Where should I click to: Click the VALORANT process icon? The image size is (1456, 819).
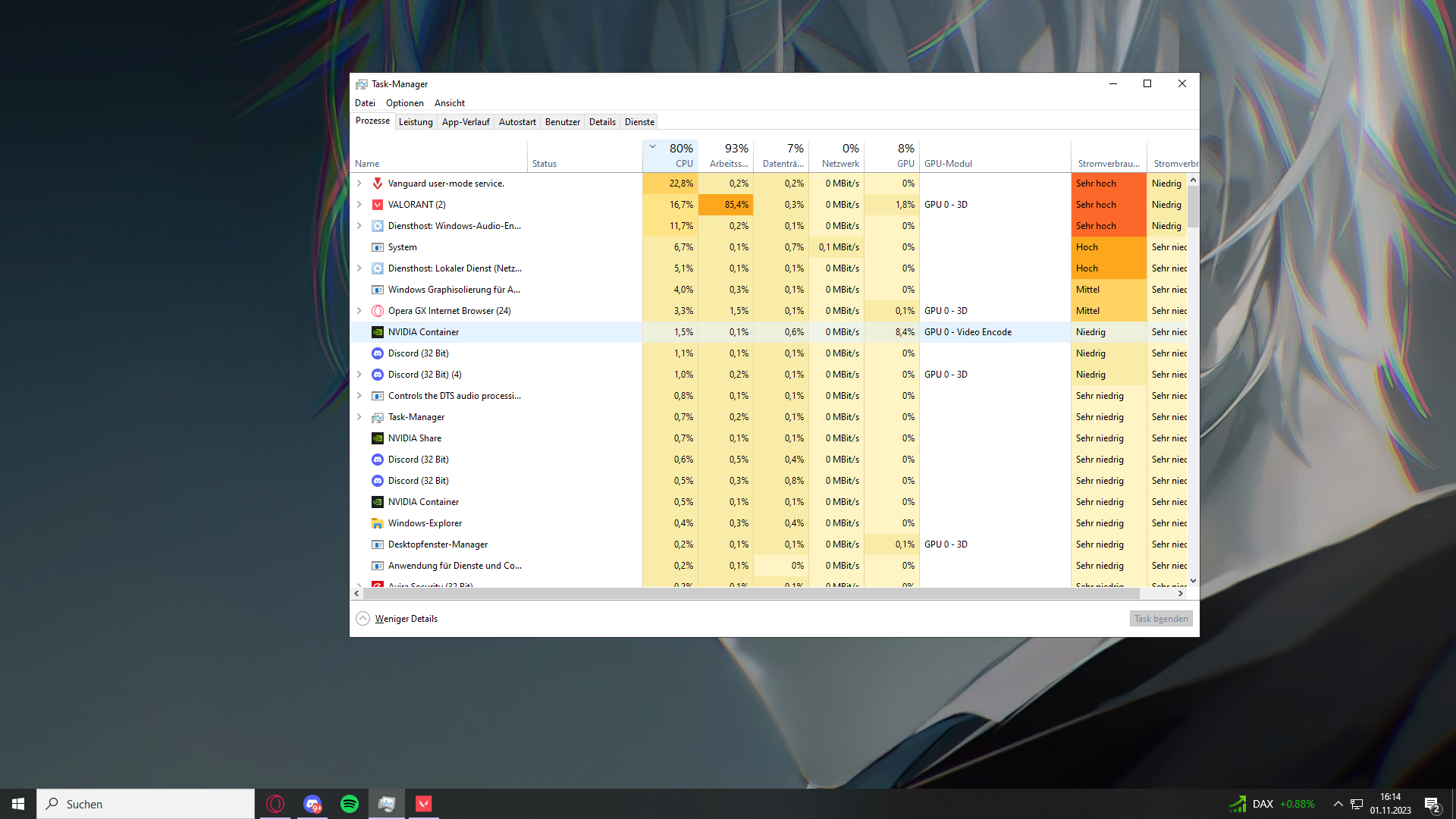[378, 205]
